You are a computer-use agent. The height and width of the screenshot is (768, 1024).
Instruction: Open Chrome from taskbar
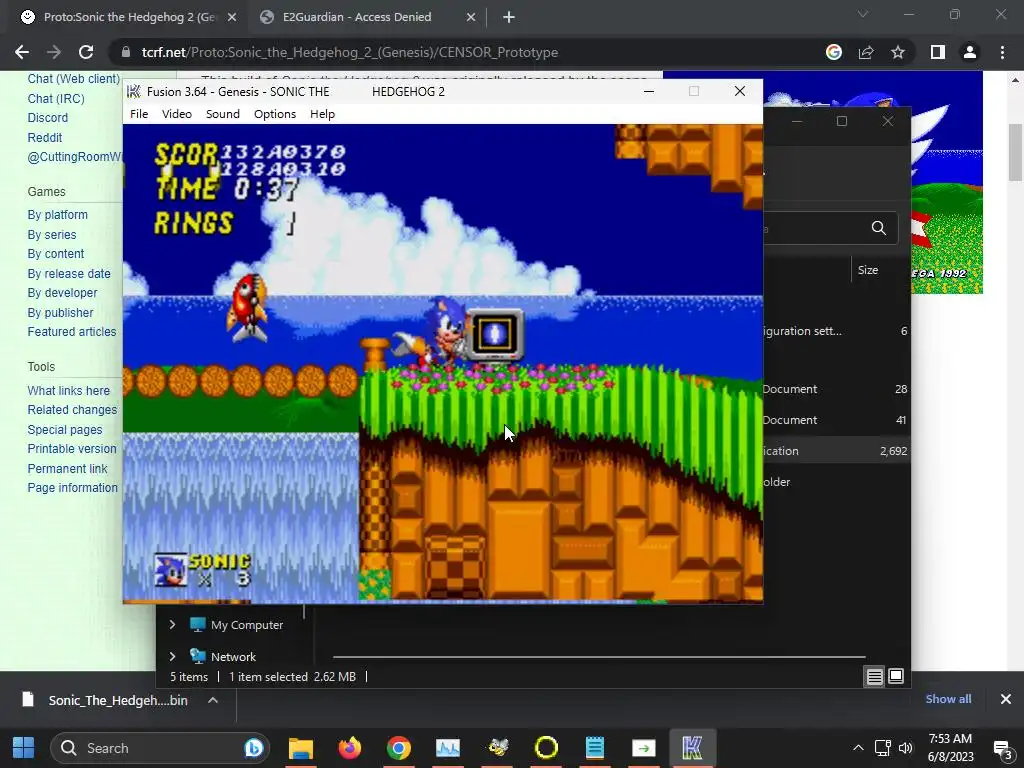[x=398, y=748]
